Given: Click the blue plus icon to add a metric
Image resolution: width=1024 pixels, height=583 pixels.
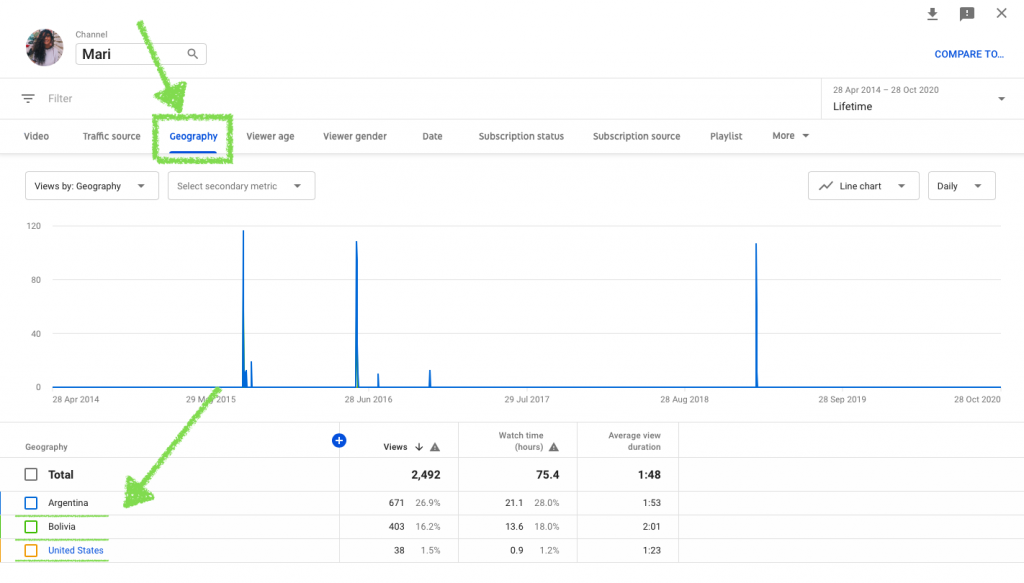Looking at the screenshot, I should (339, 440).
